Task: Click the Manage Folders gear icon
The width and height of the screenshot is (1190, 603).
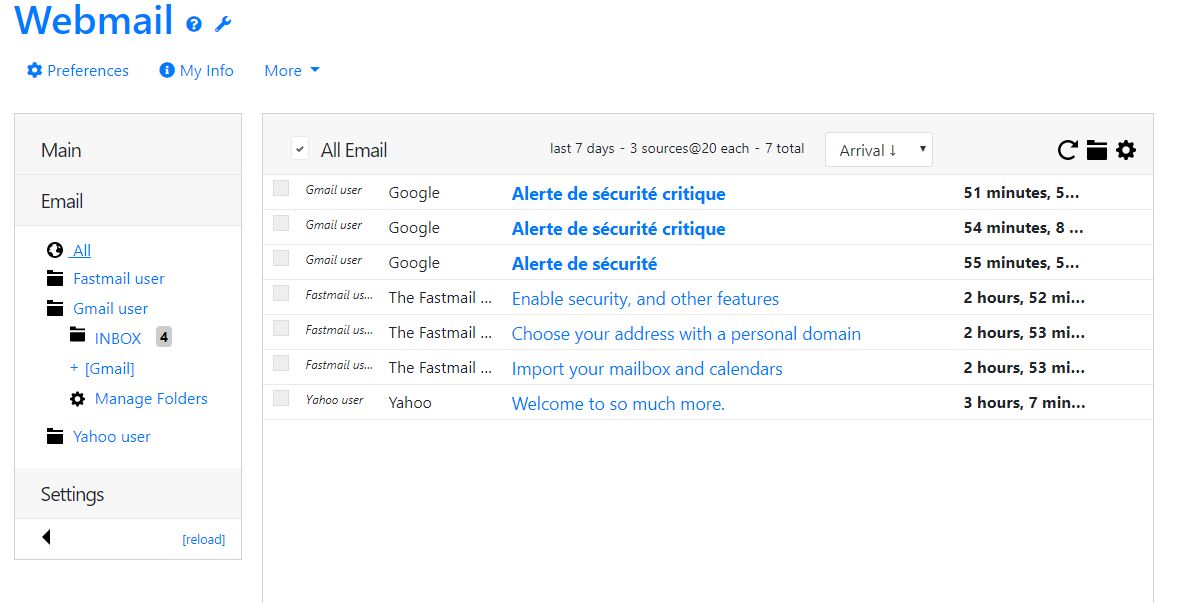Action: pyautogui.click(x=77, y=399)
